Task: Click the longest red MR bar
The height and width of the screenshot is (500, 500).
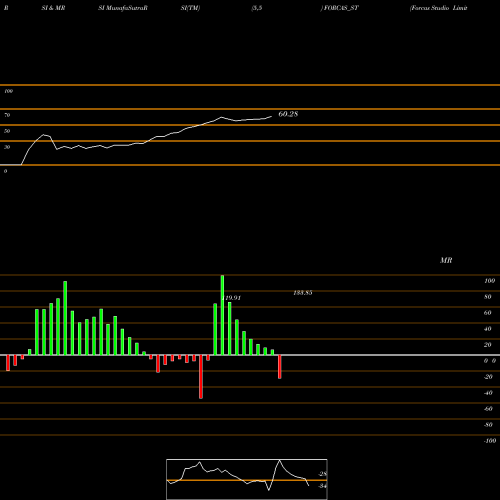Action: click(201, 377)
